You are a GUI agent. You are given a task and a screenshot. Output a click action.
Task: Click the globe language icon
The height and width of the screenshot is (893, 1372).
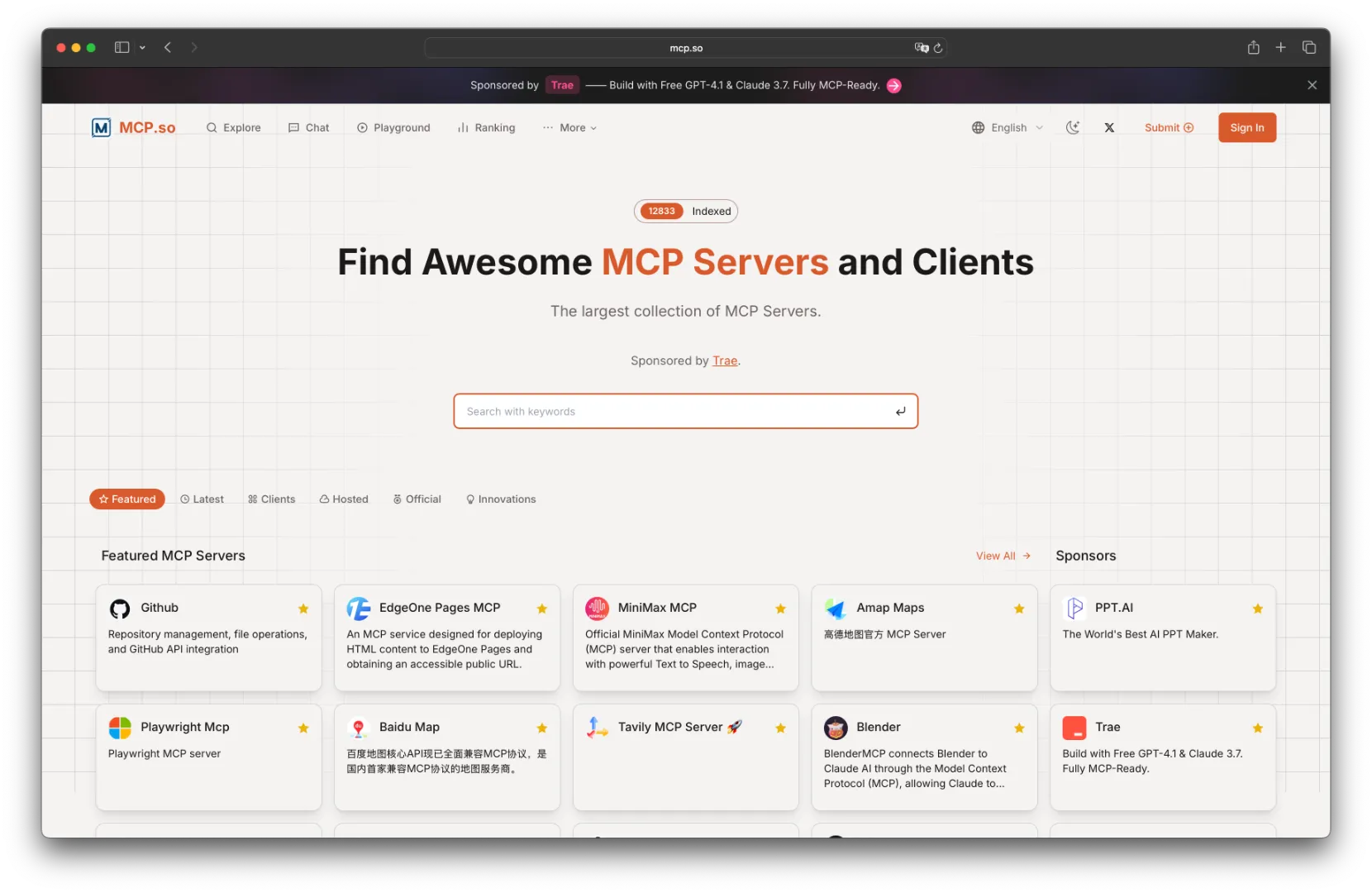979,127
